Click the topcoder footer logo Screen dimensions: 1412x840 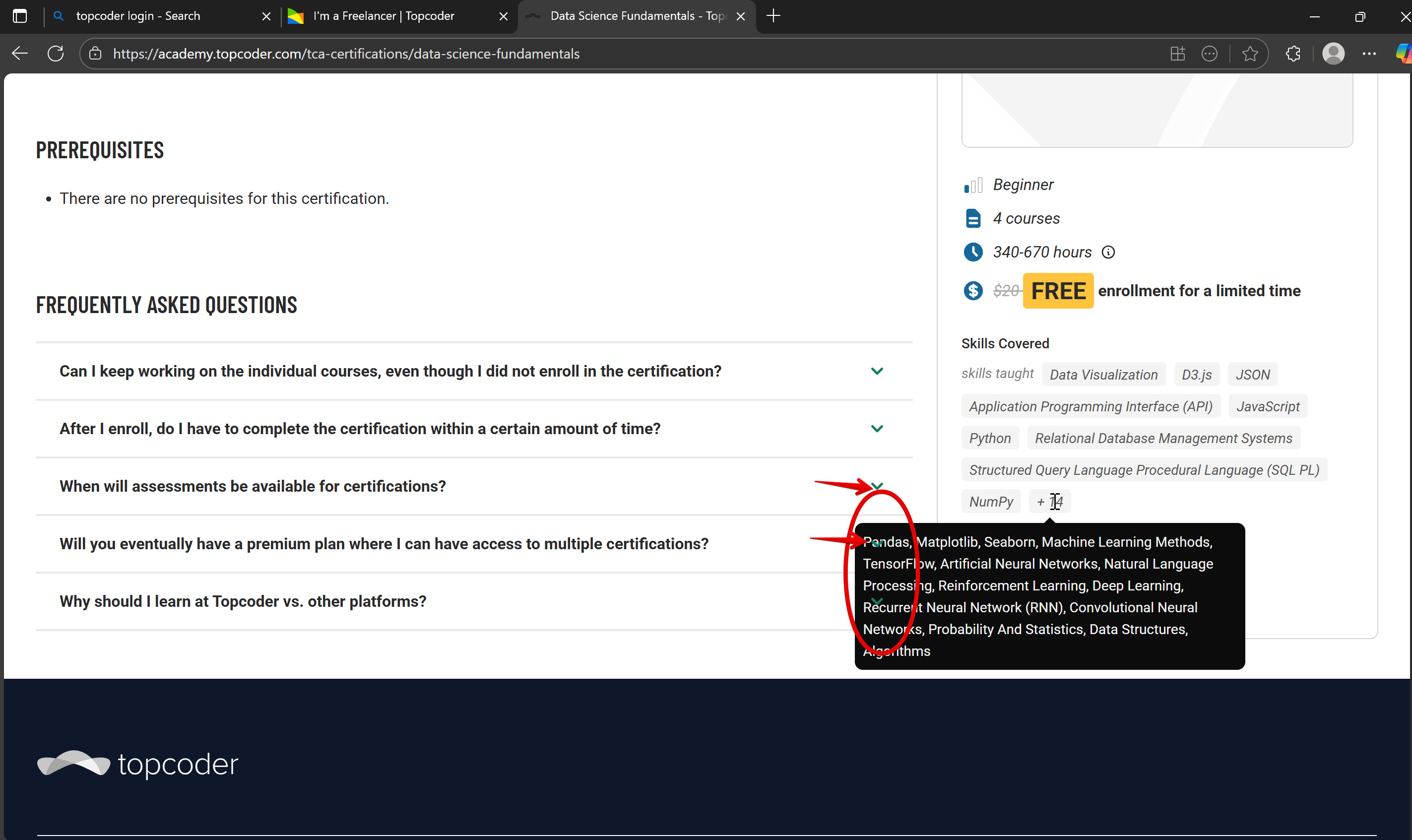click(x=137, y=764)
